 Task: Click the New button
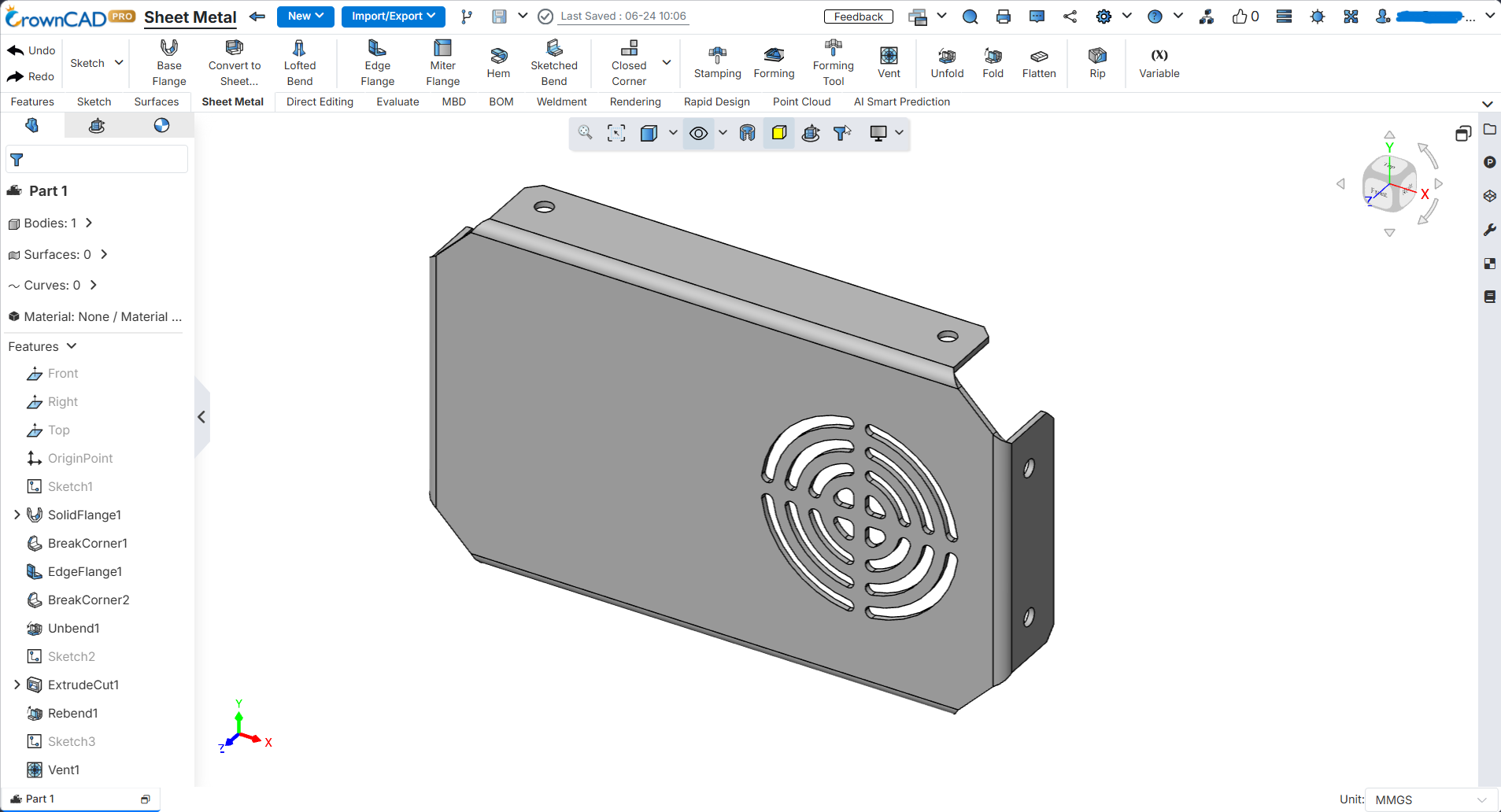click(305, 16)
